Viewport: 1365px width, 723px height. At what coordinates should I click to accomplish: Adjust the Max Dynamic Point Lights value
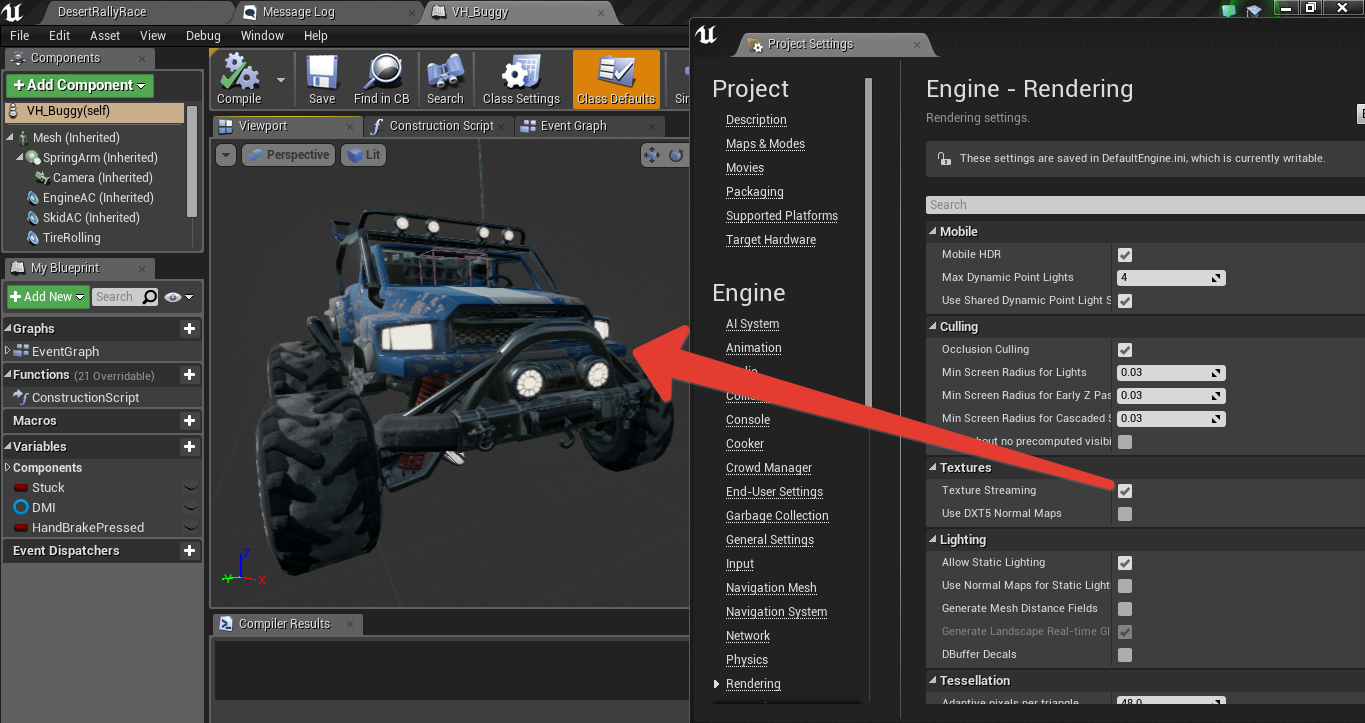coord(1171,278)
